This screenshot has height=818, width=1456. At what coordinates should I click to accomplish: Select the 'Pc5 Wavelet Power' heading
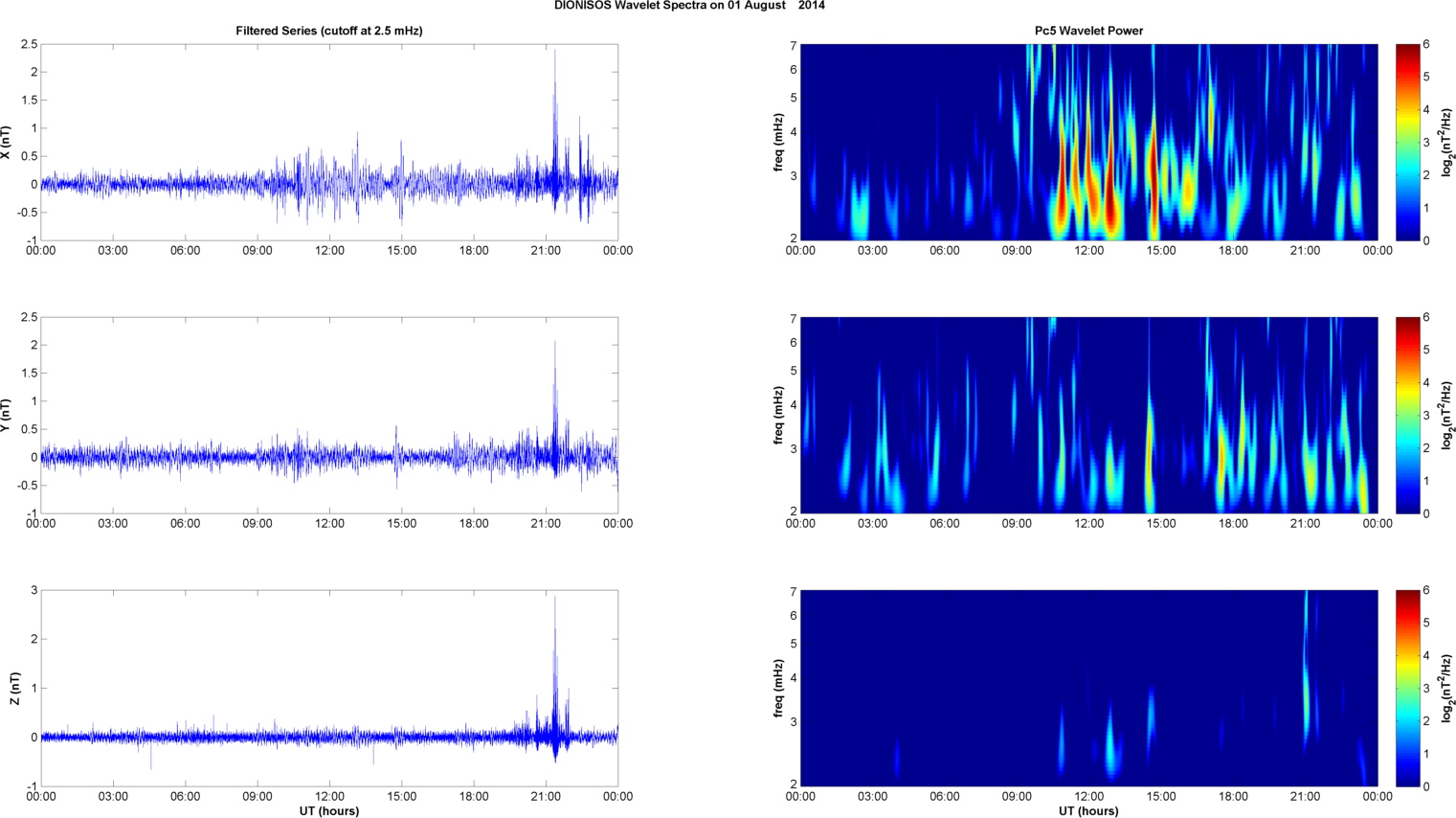[1088, 31]
